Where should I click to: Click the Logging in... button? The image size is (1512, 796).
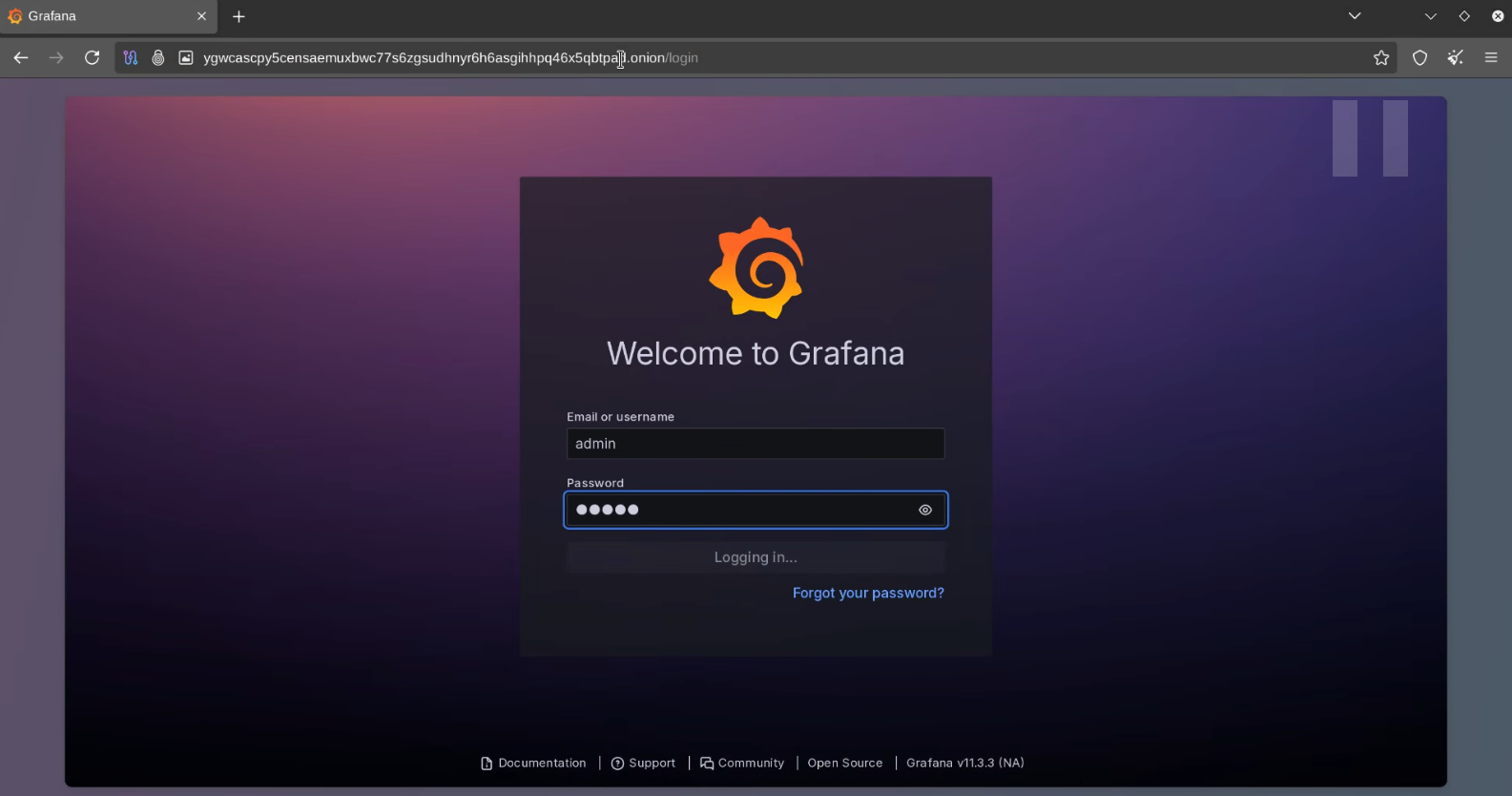point(756,557)
